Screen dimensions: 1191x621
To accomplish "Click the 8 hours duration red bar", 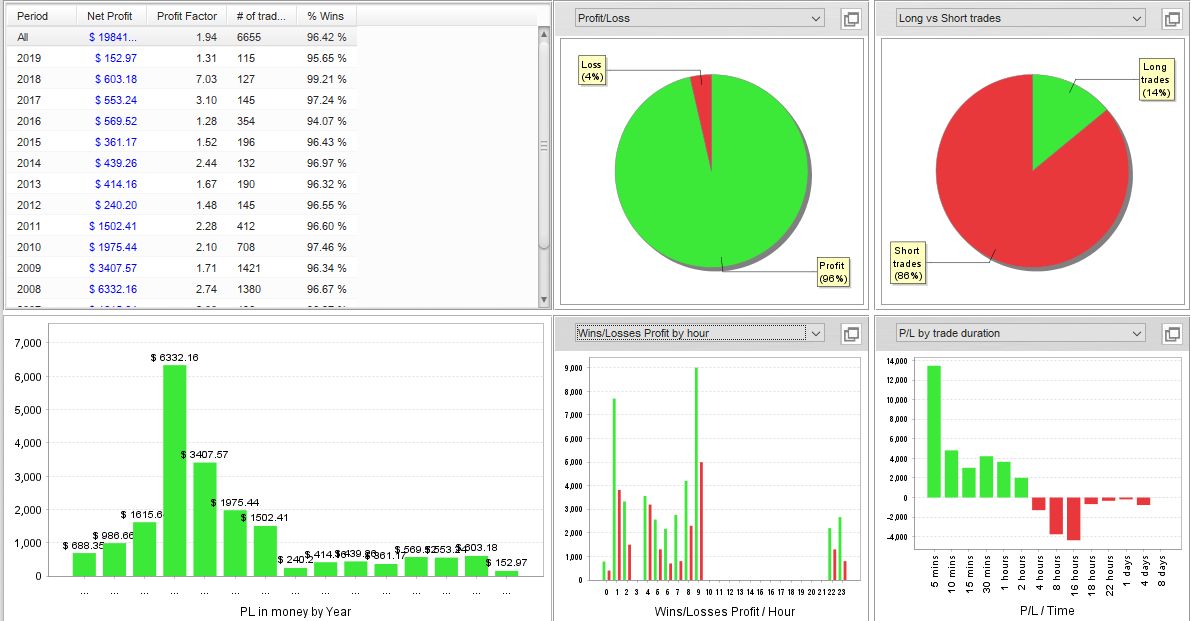I will click(x=1056, y=515).
